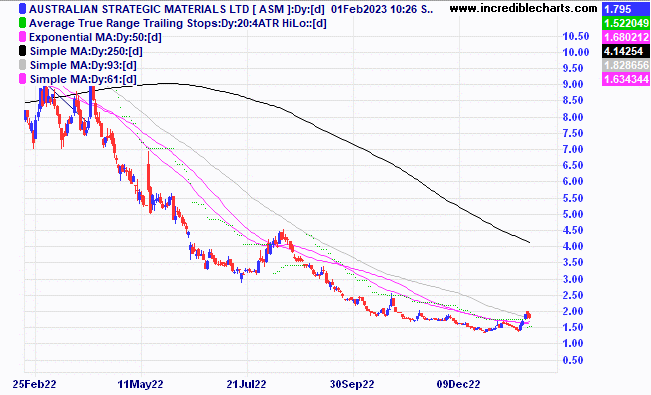Image resolution: width=651 pixels, height=395 pixels.
Task: Click the 1.634344 magenta MA value box
Action: click(x=626, y=79)
